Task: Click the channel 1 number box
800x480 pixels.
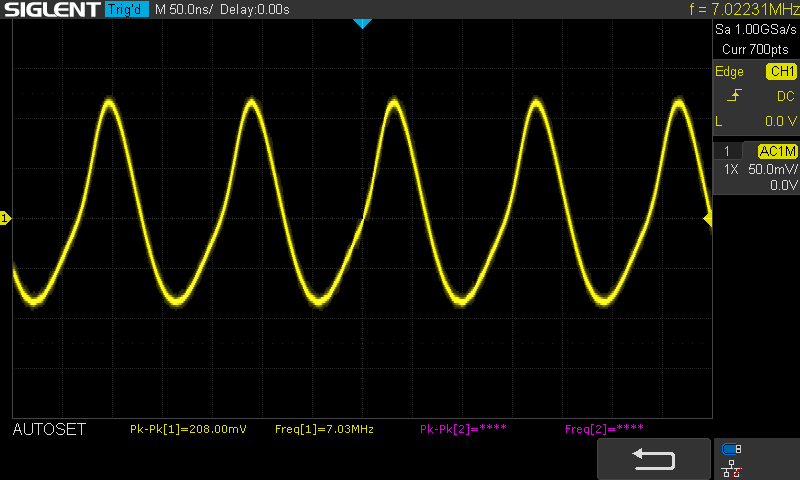Action: (x=727, y=151)
